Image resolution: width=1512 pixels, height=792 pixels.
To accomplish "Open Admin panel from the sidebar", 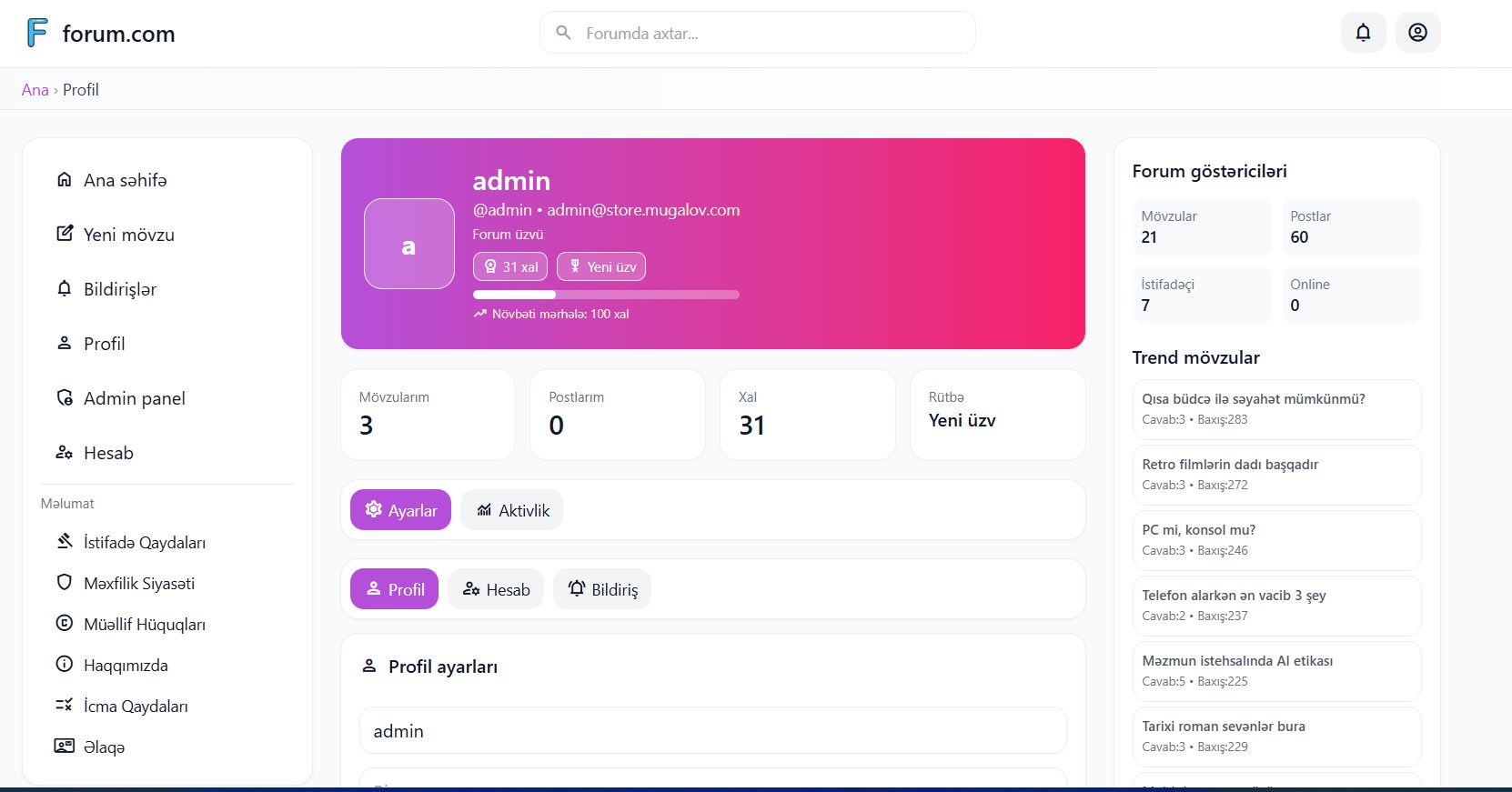I will pos(134,398).
